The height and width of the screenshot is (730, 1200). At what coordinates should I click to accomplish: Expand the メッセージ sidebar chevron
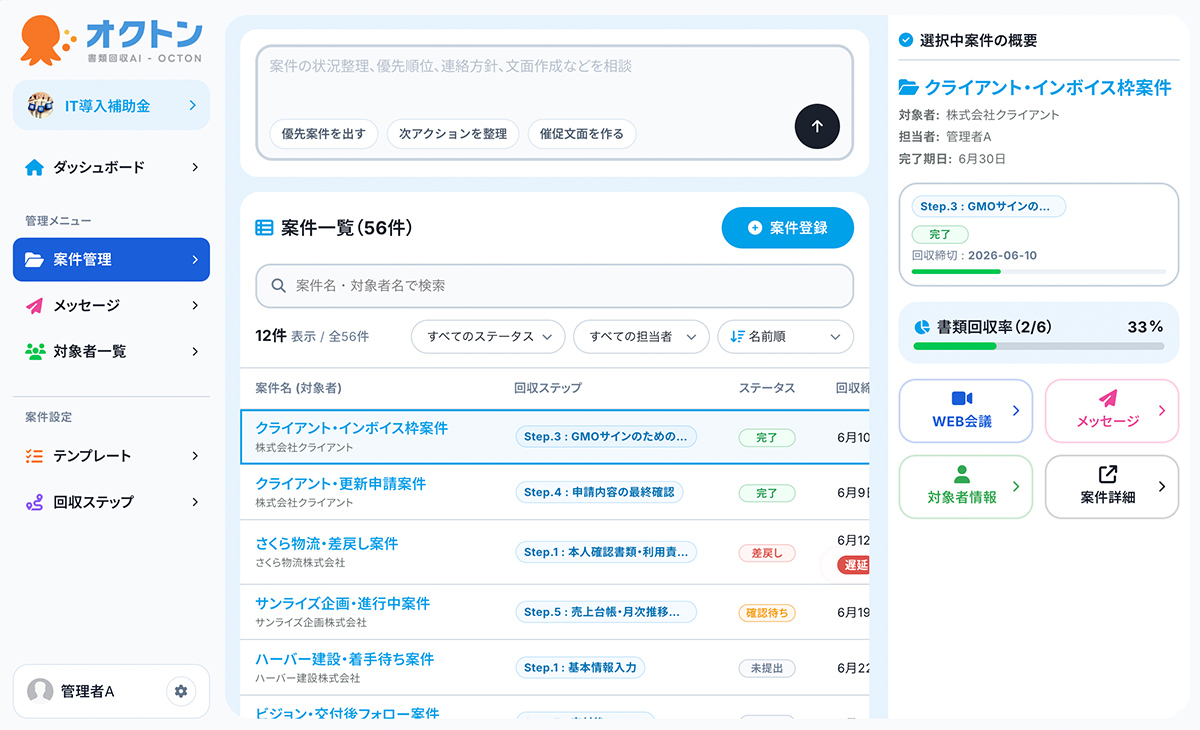(x=195, y=306)
